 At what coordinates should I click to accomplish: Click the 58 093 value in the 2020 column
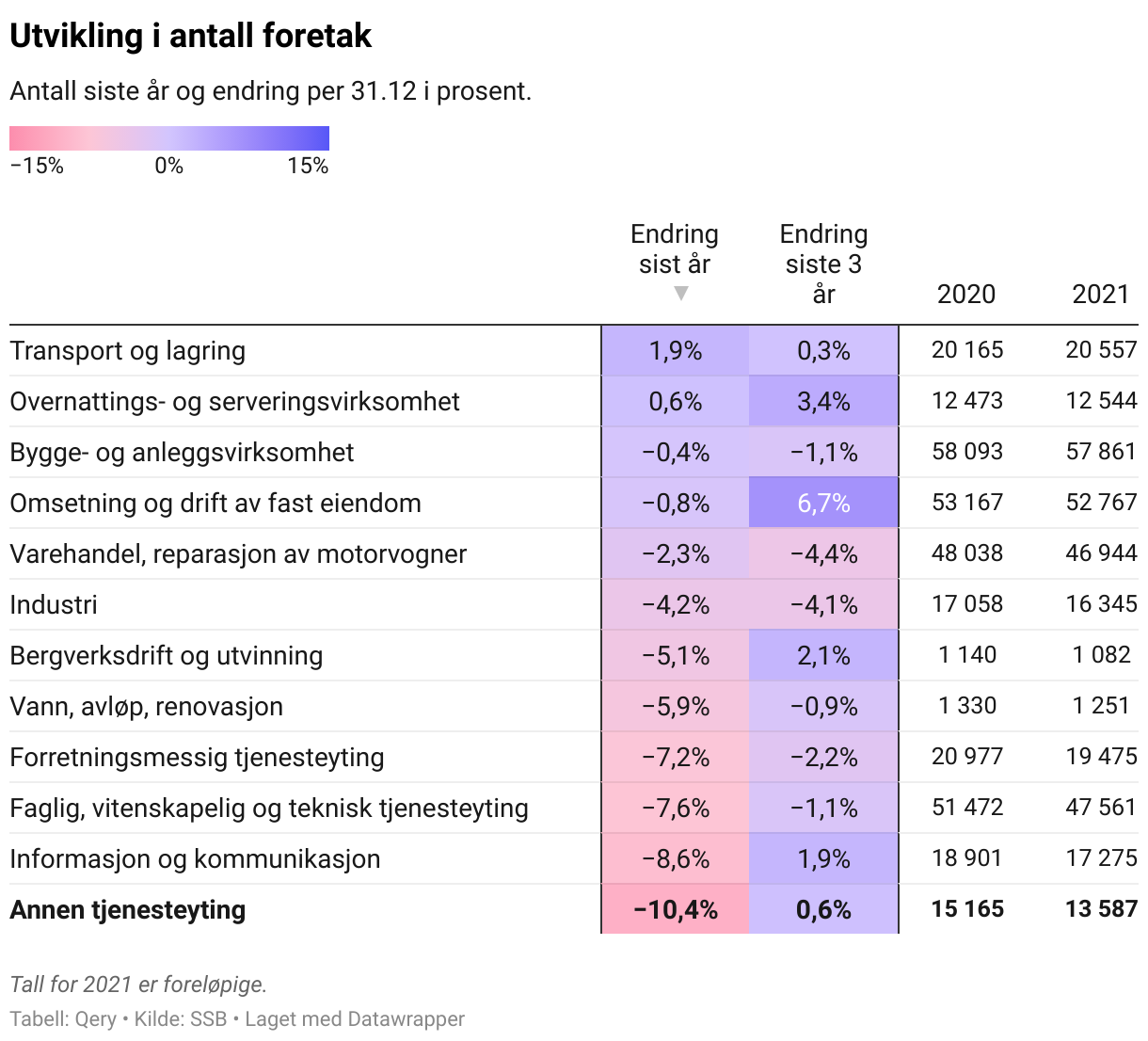967,452
